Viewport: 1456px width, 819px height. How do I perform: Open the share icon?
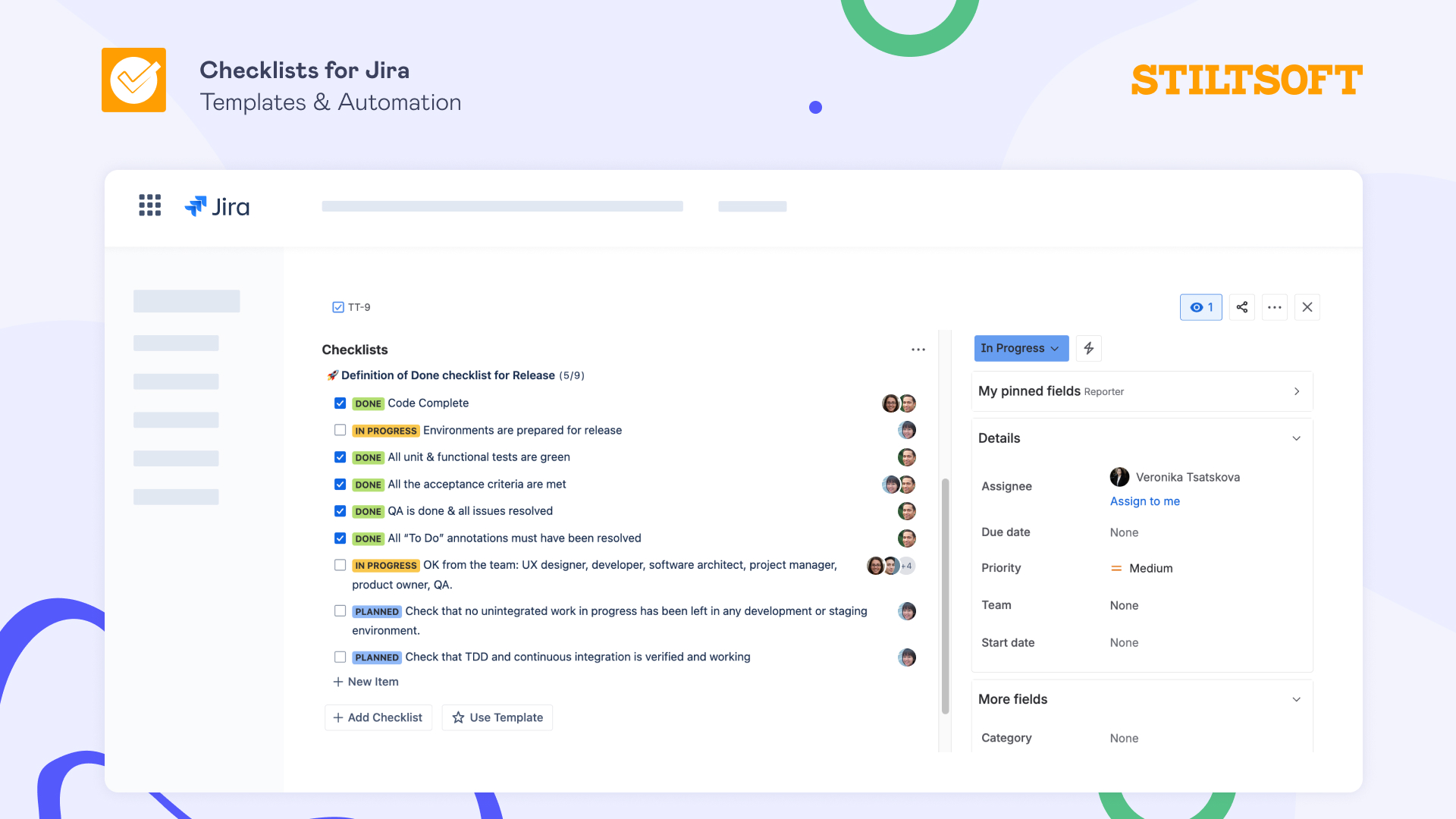1242,307
